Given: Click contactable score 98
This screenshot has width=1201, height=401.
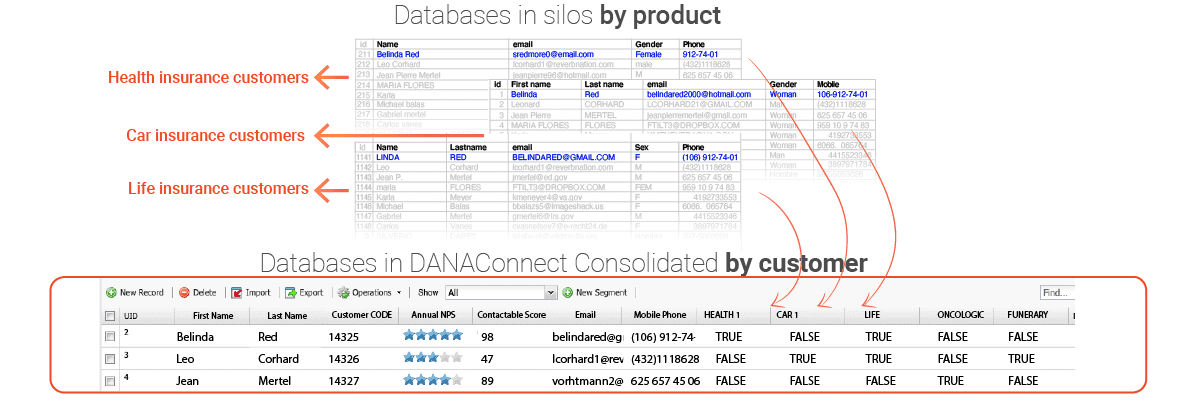Looking at the screenshot, I should point(487,338).
